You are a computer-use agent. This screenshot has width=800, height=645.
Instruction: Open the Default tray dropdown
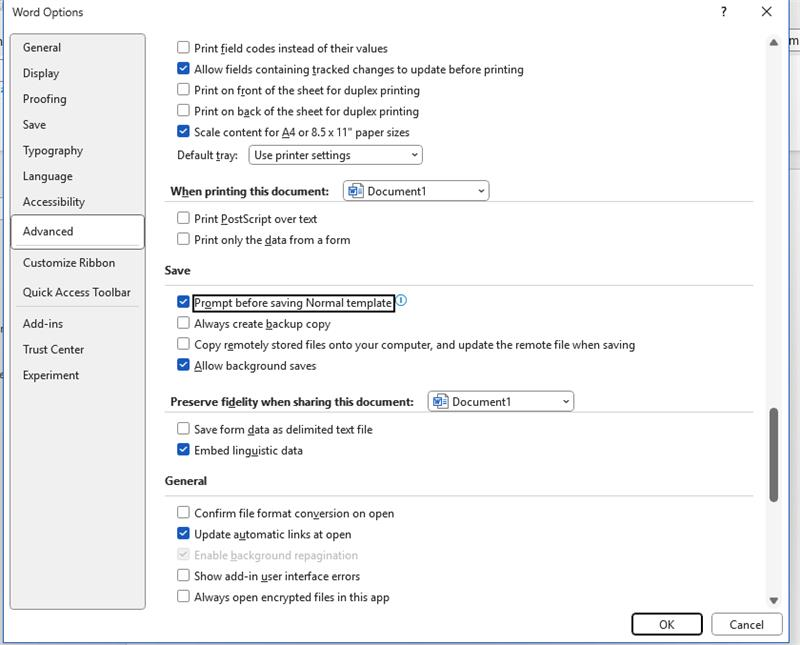tap(415, 155)
